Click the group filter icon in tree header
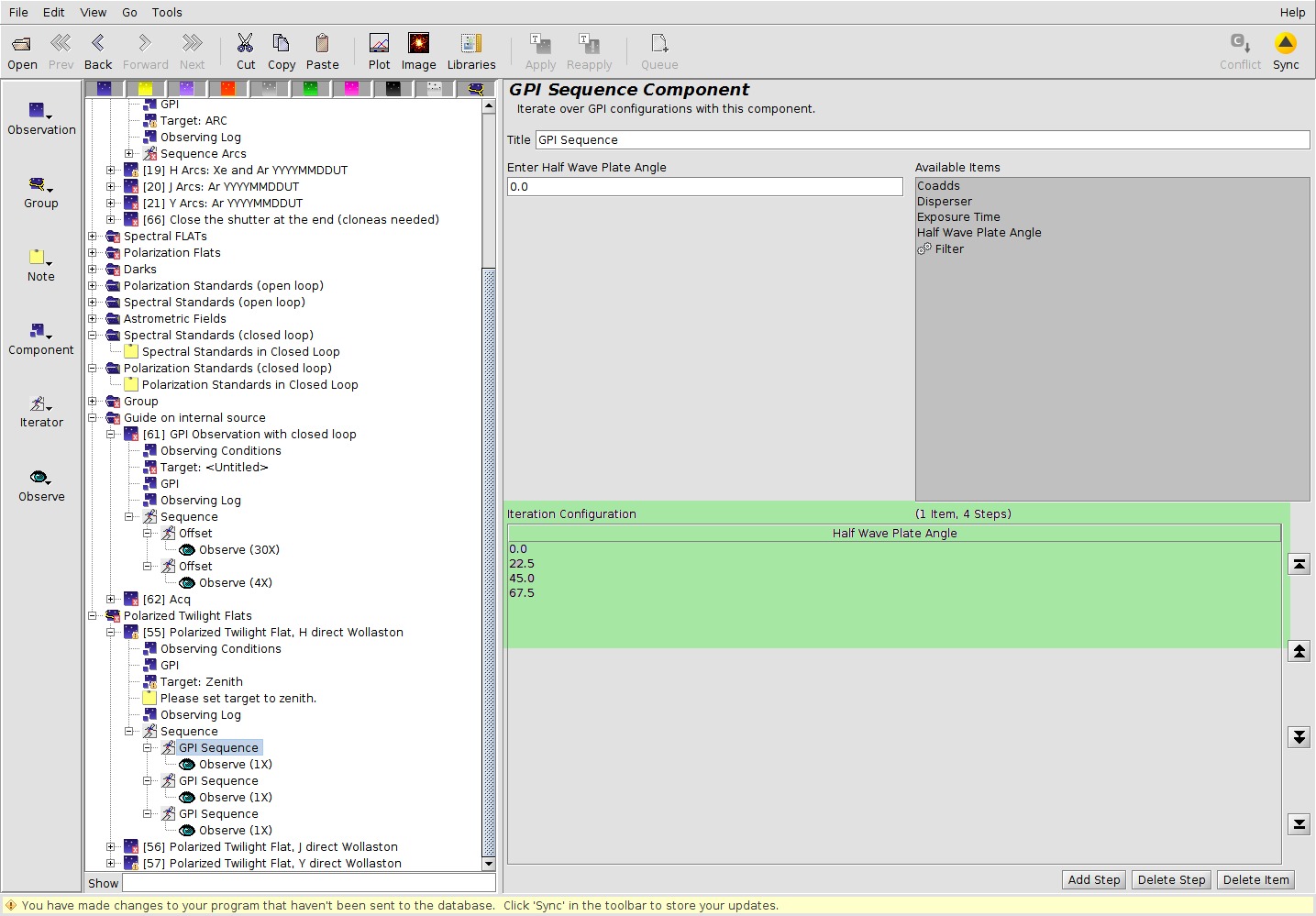 coord(476,88)
